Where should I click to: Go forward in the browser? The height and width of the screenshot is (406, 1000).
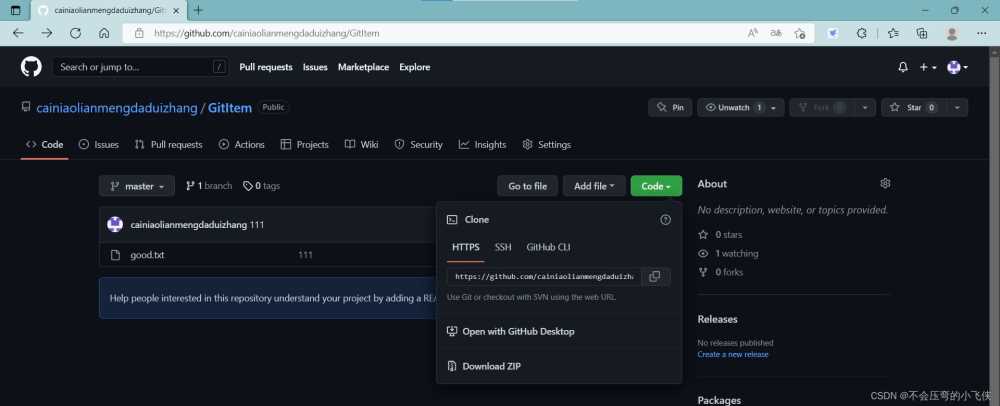(47, 33)
